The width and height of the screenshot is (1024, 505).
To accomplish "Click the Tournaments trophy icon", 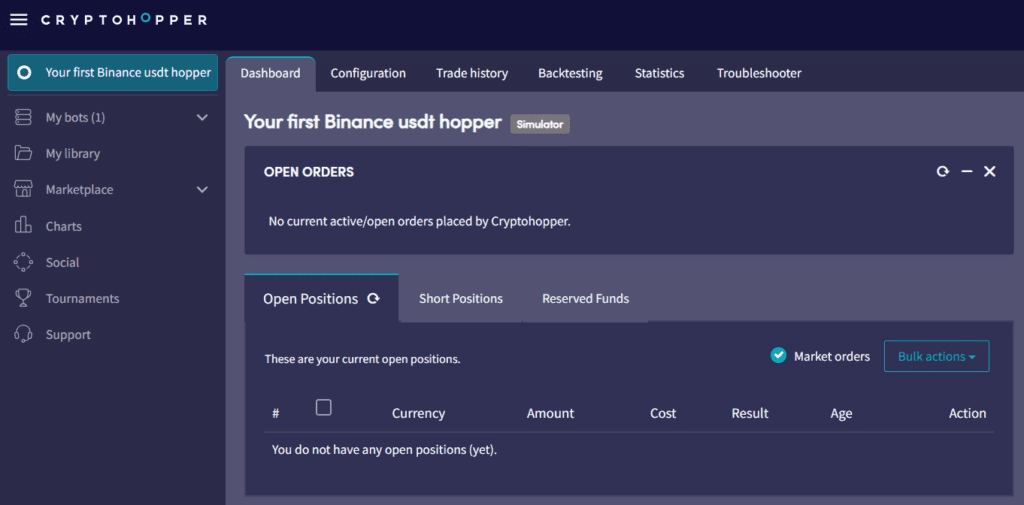I will 23,299.
